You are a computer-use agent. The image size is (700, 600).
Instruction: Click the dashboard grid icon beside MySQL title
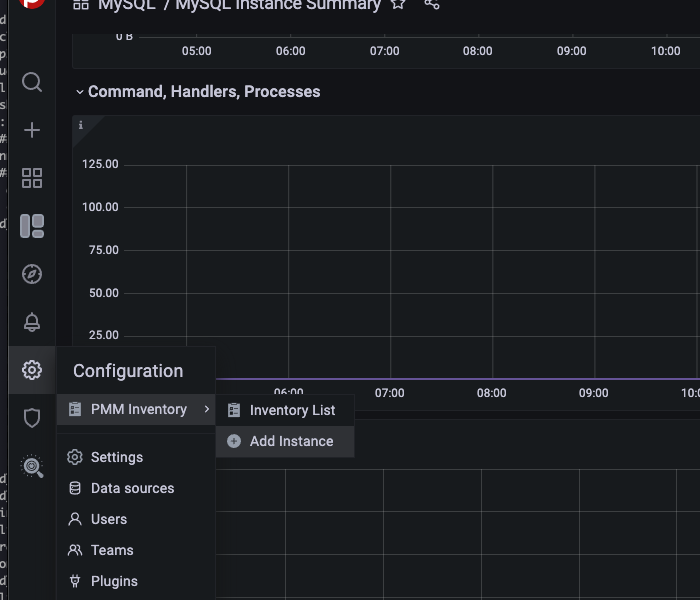click(81, 4)
